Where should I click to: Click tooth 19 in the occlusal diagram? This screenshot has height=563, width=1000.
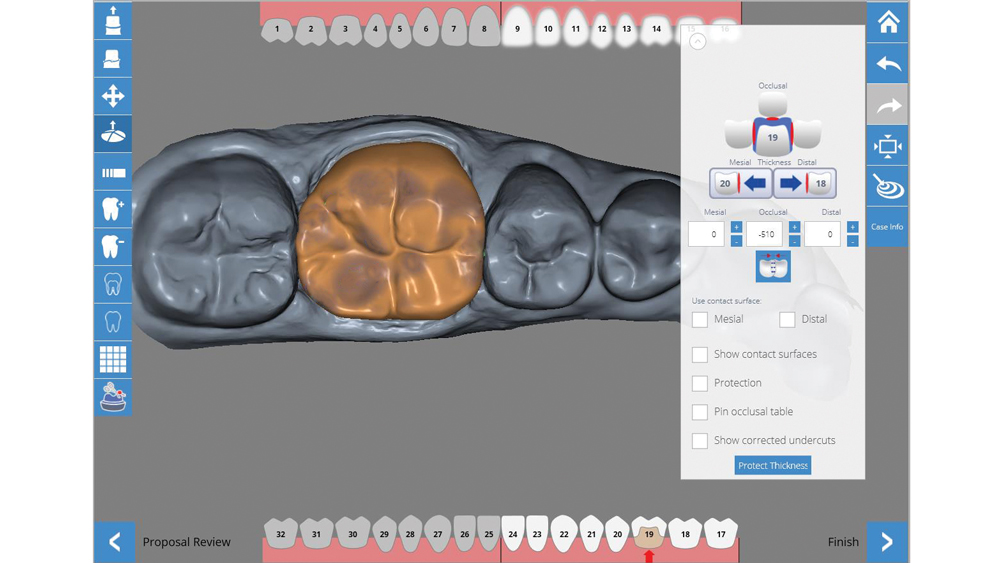click(772, 137)
